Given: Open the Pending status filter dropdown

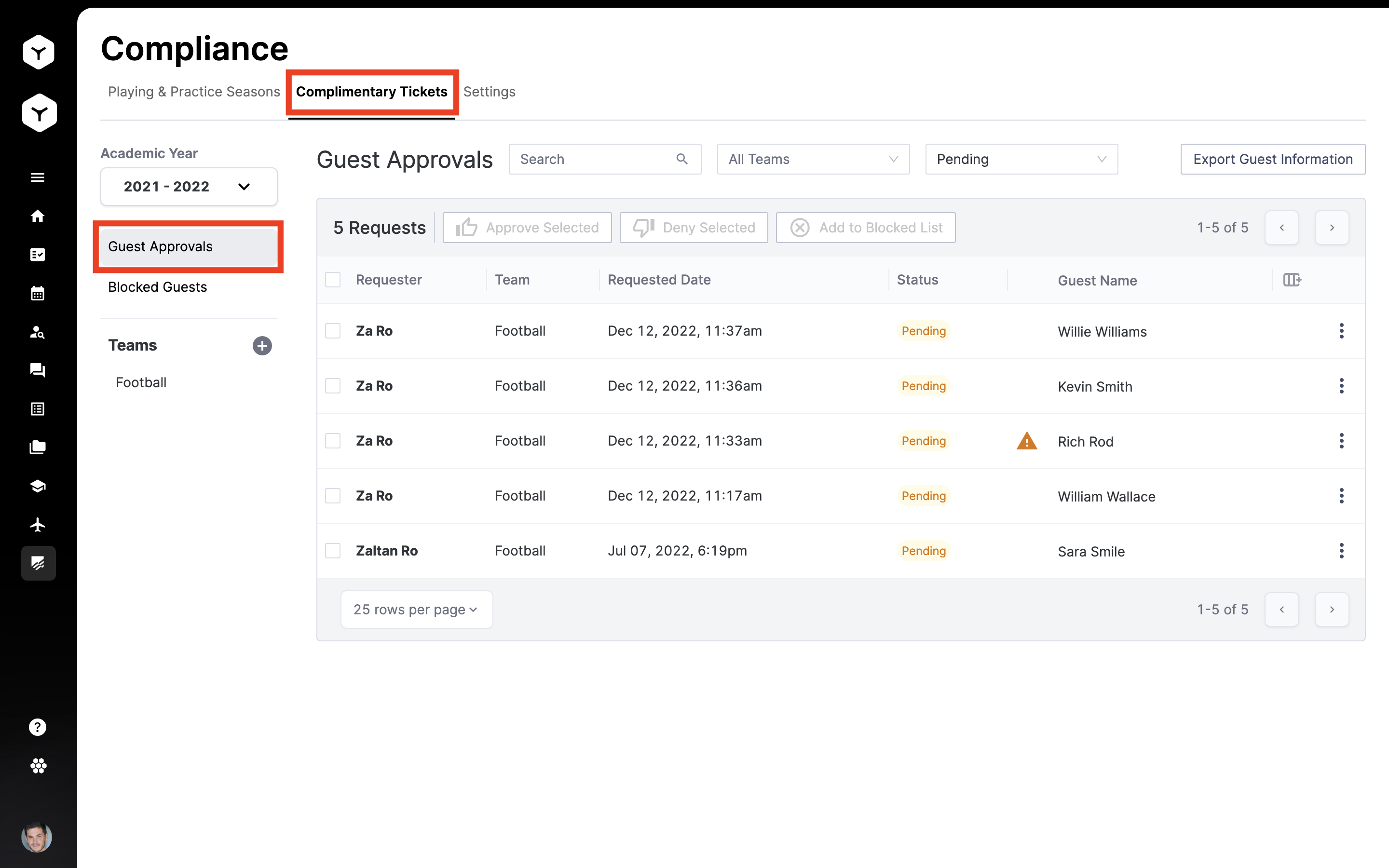Looking at the screenshot, I should pos(1021,159).
